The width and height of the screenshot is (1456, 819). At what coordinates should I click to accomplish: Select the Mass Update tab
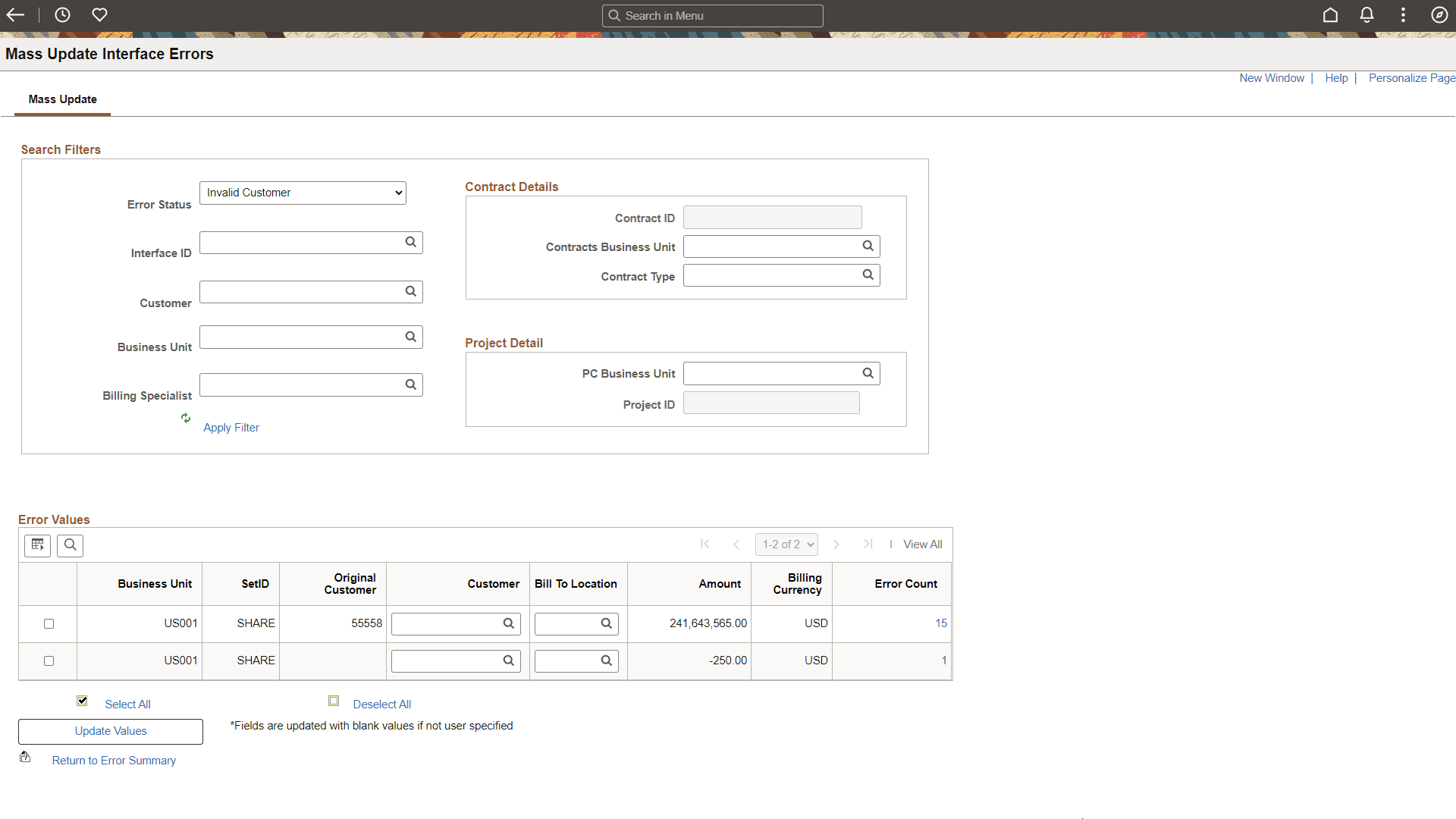pos(62,99)
